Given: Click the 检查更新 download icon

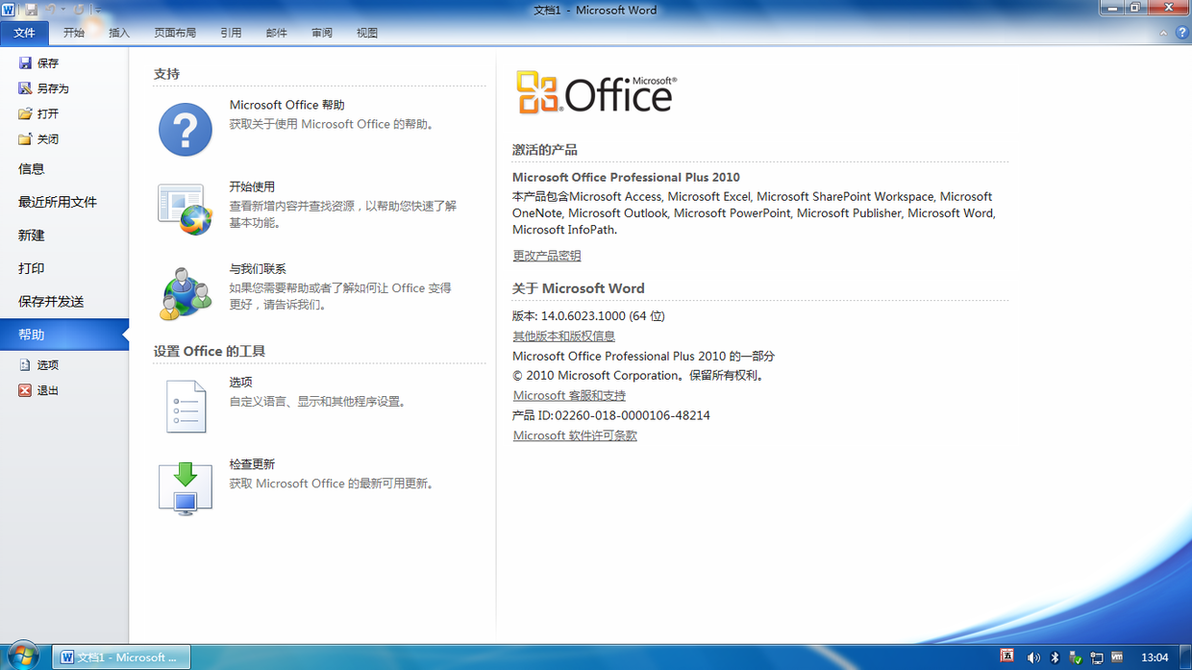Looking at the screenshot, I should click(185, 488).
